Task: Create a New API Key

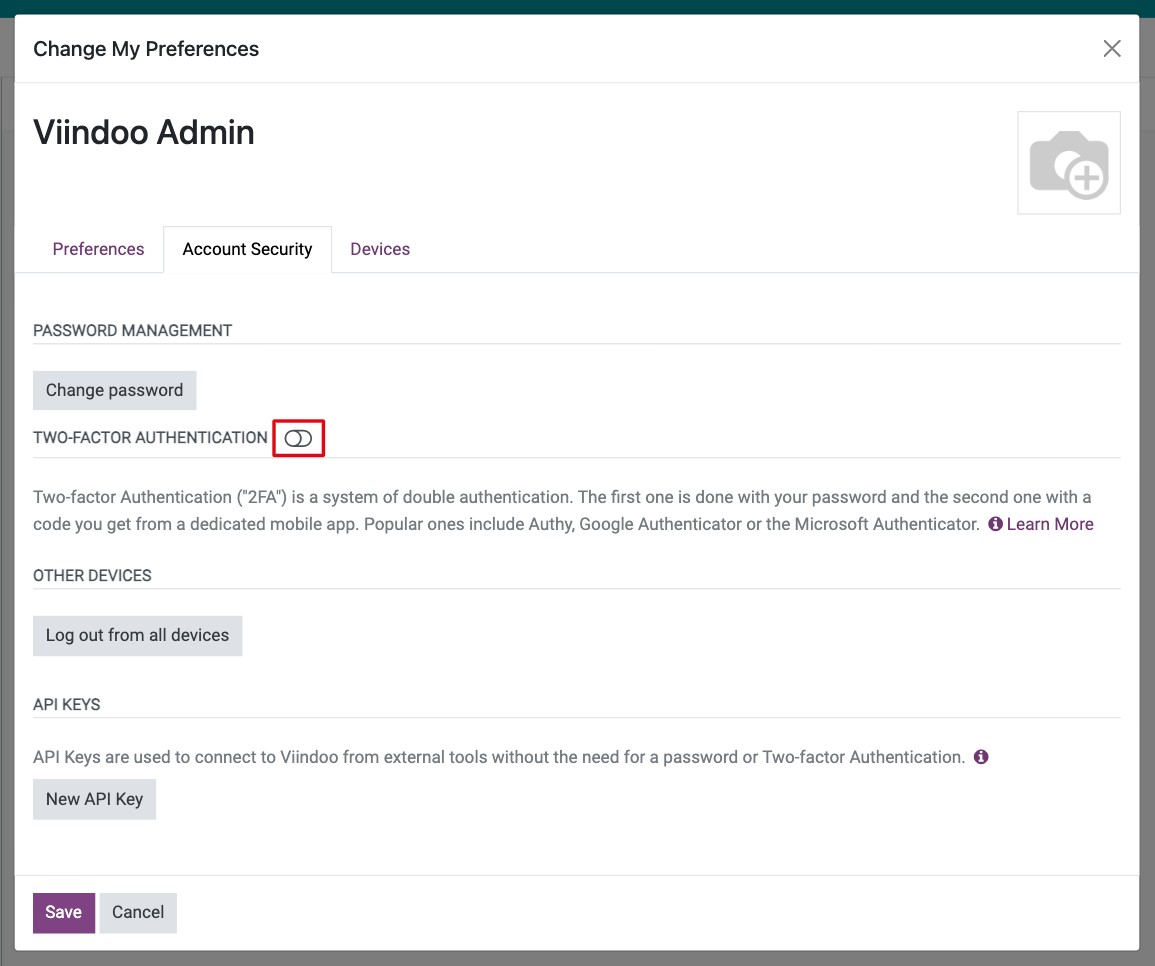Action: 94,799
